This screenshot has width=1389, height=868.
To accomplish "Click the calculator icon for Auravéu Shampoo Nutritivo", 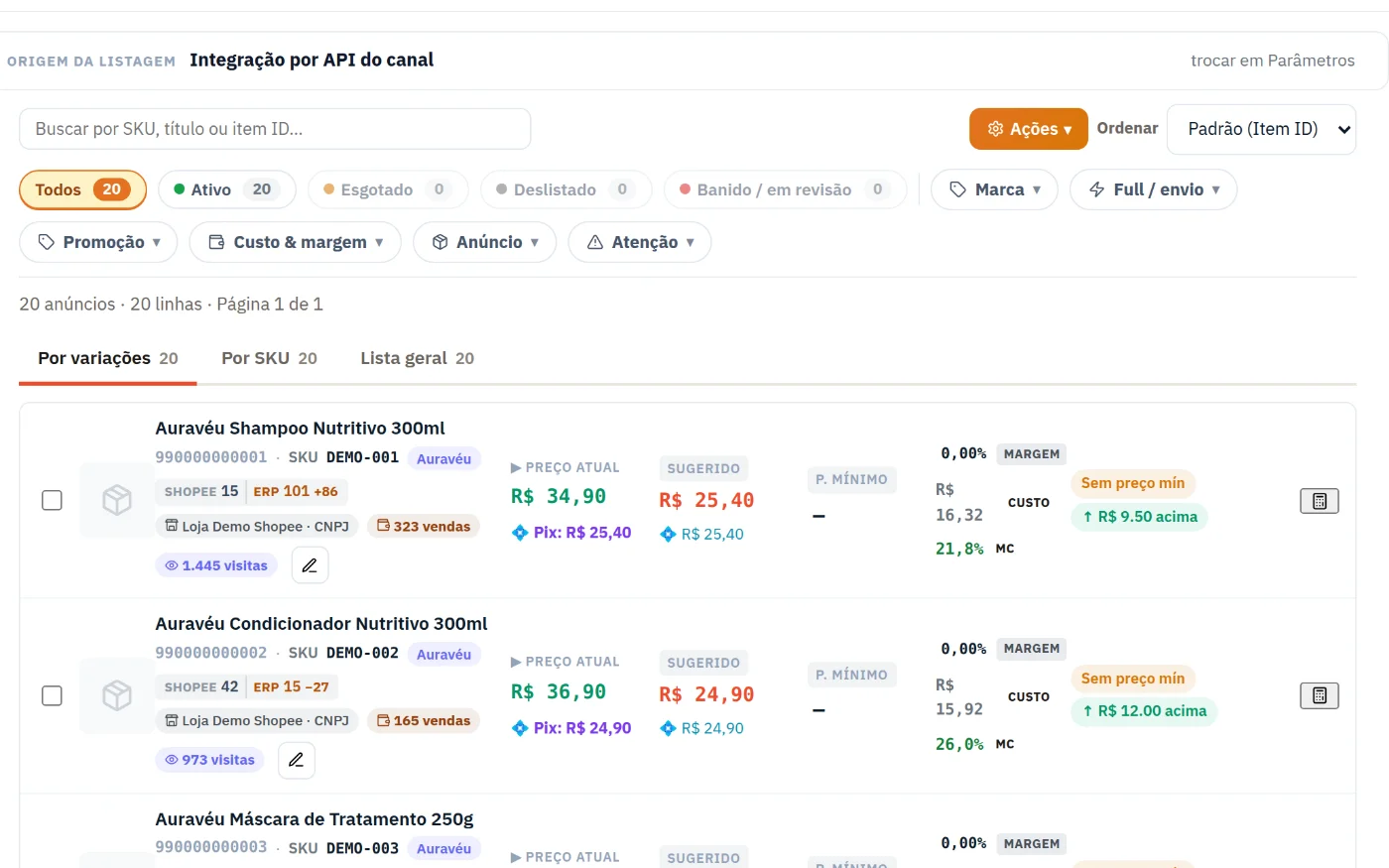I will tap(1320, 501).
